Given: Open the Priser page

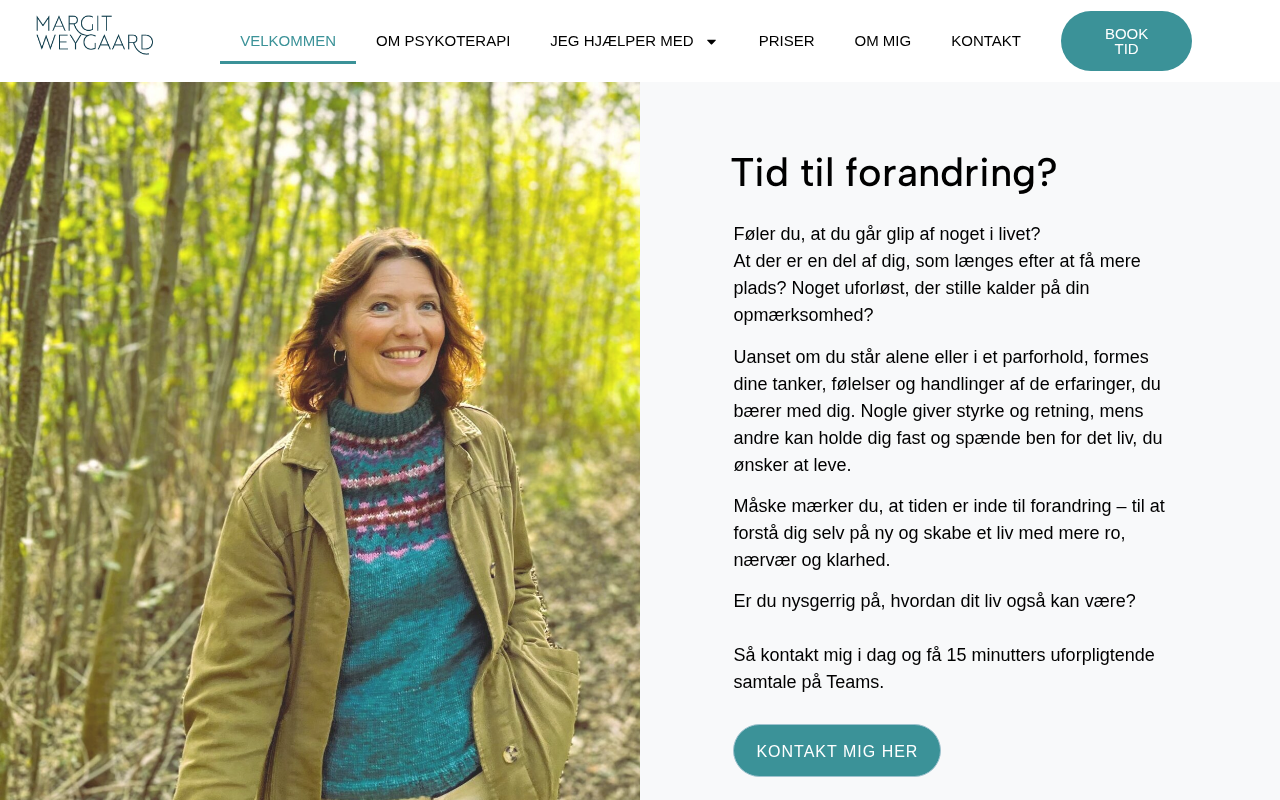Looking at the screenshot, I should coord(787,41).
